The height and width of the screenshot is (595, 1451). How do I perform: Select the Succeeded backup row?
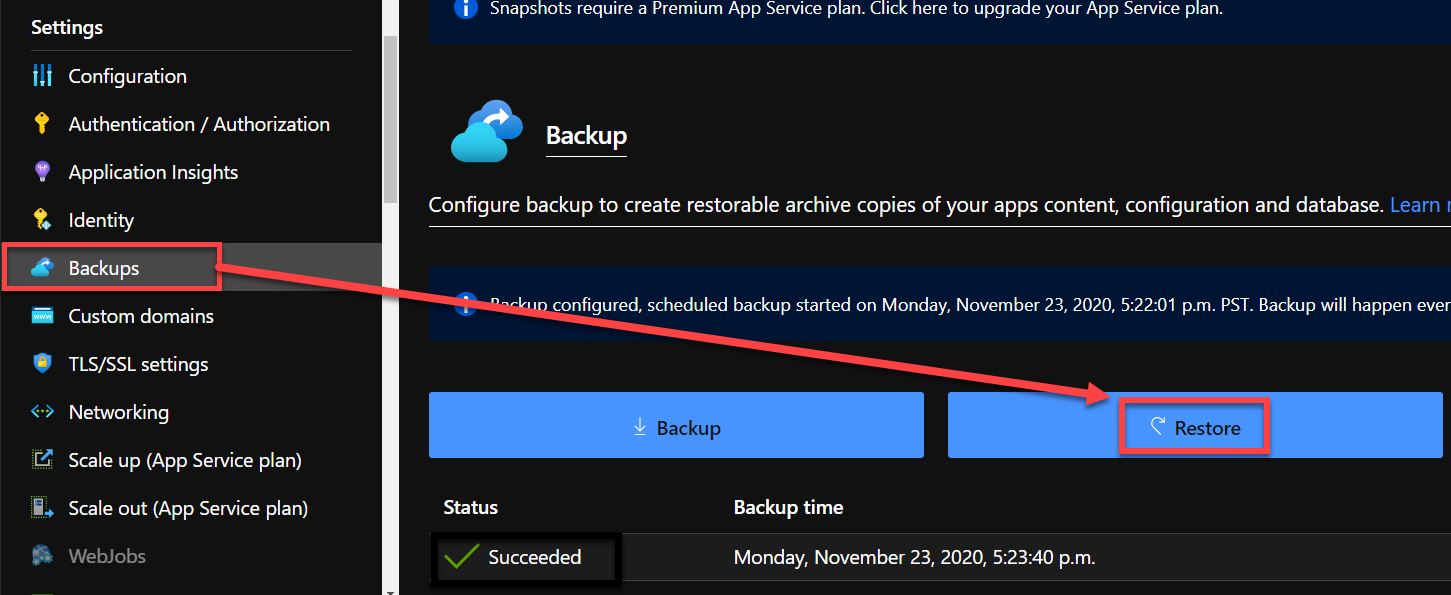pos(766,557)
